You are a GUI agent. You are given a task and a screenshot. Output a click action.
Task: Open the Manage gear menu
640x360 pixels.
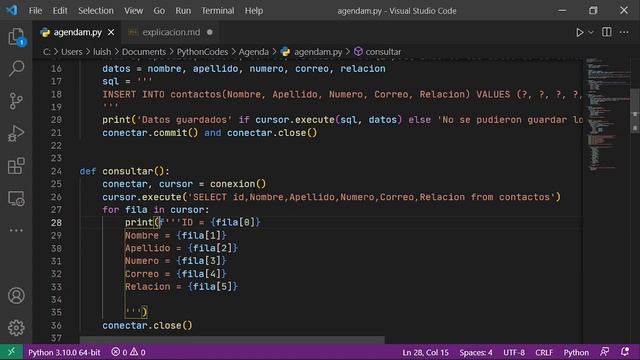point(16,328)
